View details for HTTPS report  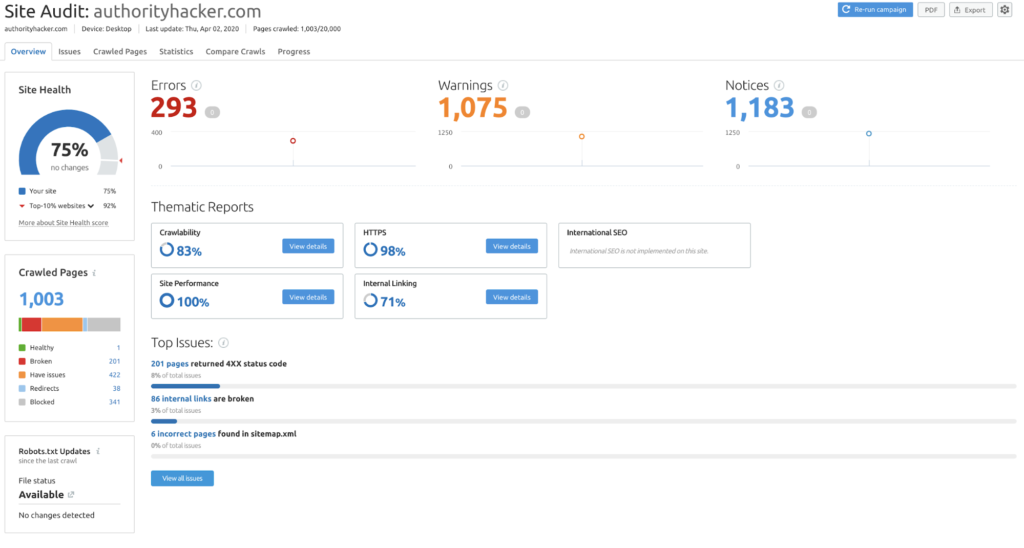click(x=512, y=246)
